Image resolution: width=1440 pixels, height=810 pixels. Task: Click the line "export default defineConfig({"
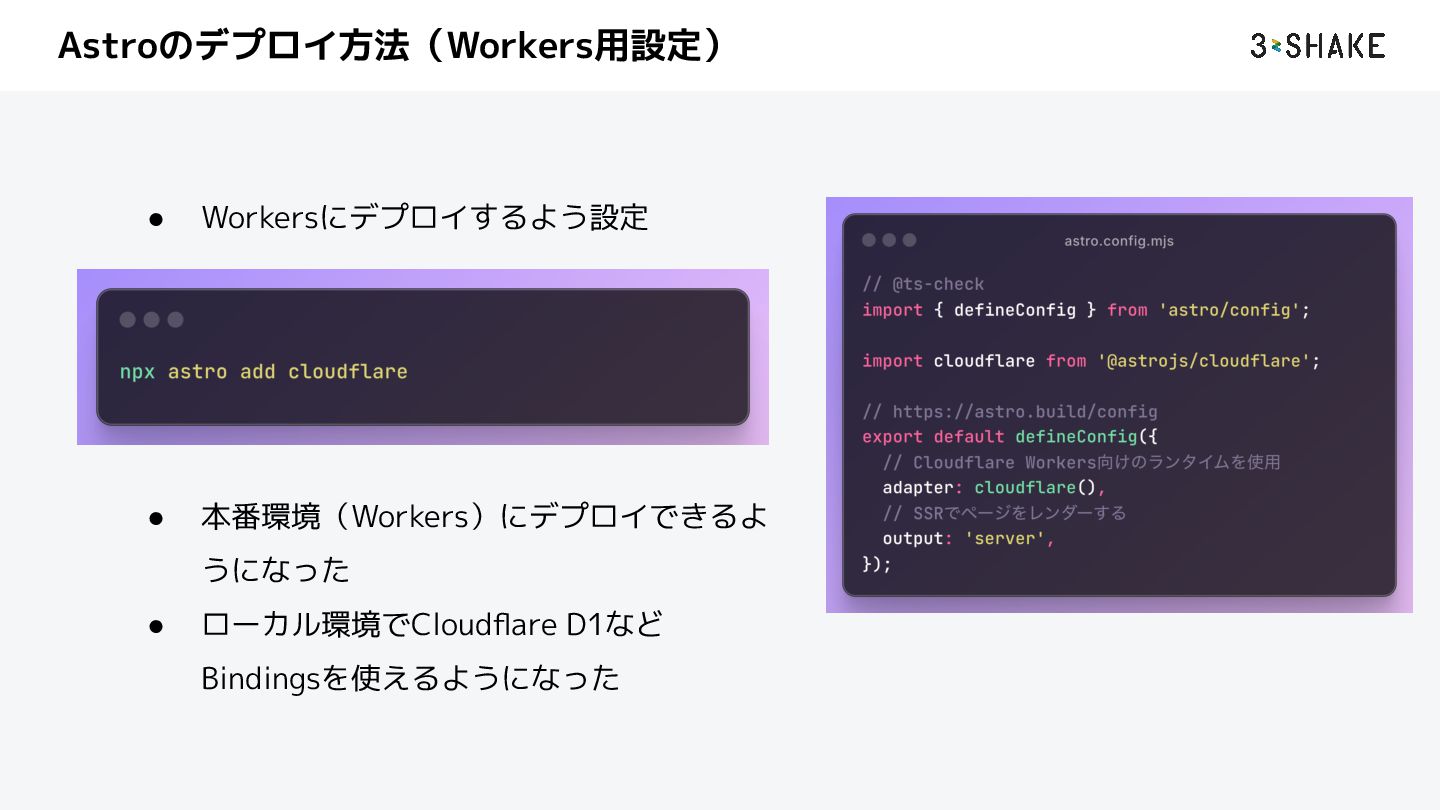(x=1010, y=437)
